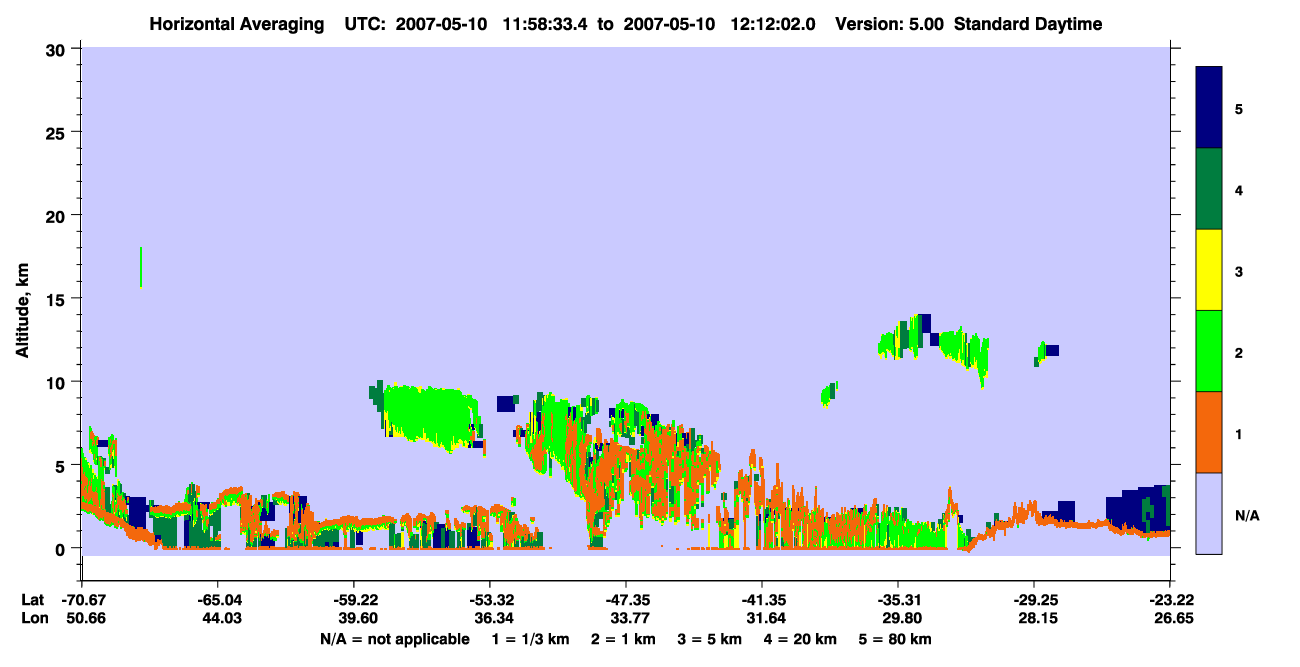Click legend text '5 = 80 km'

(x=894, y=639)
